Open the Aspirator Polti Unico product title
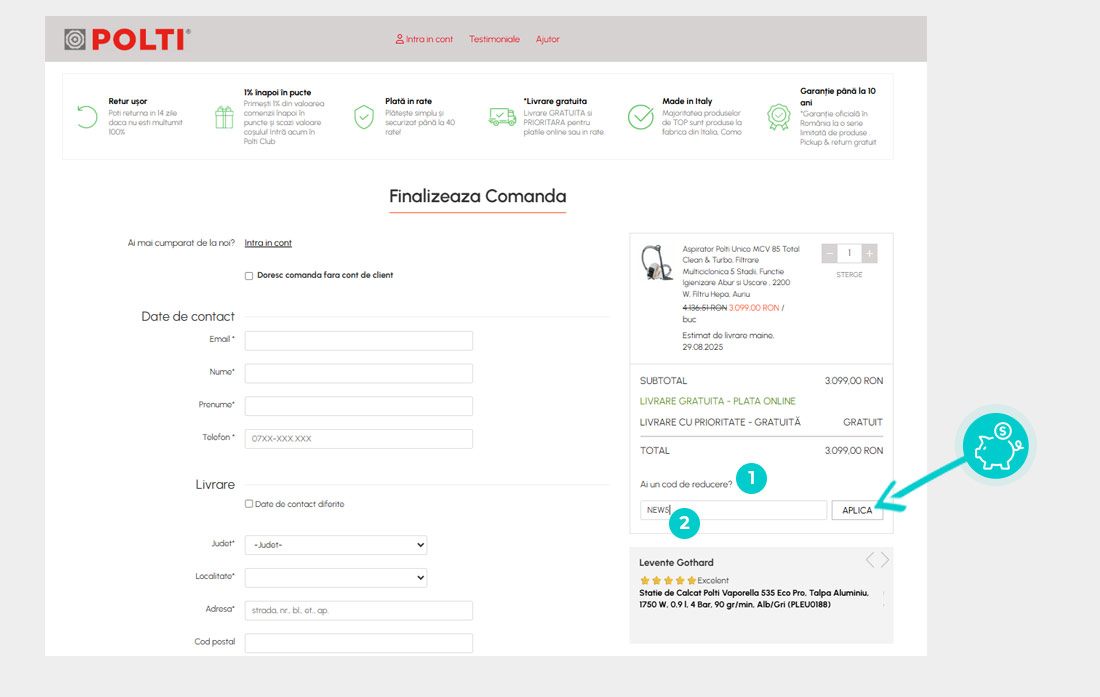Viewport: 1100px width, 697px height. tap(741, 271)
